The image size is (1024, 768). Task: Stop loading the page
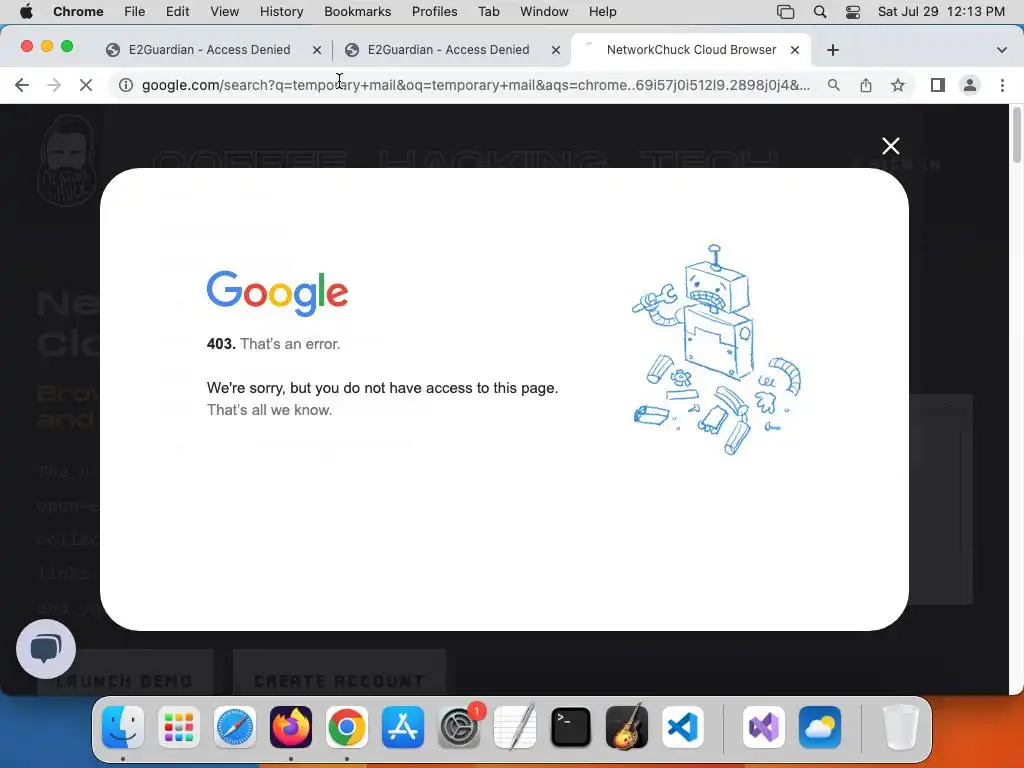pyautogui.click(x=86, y=85)
